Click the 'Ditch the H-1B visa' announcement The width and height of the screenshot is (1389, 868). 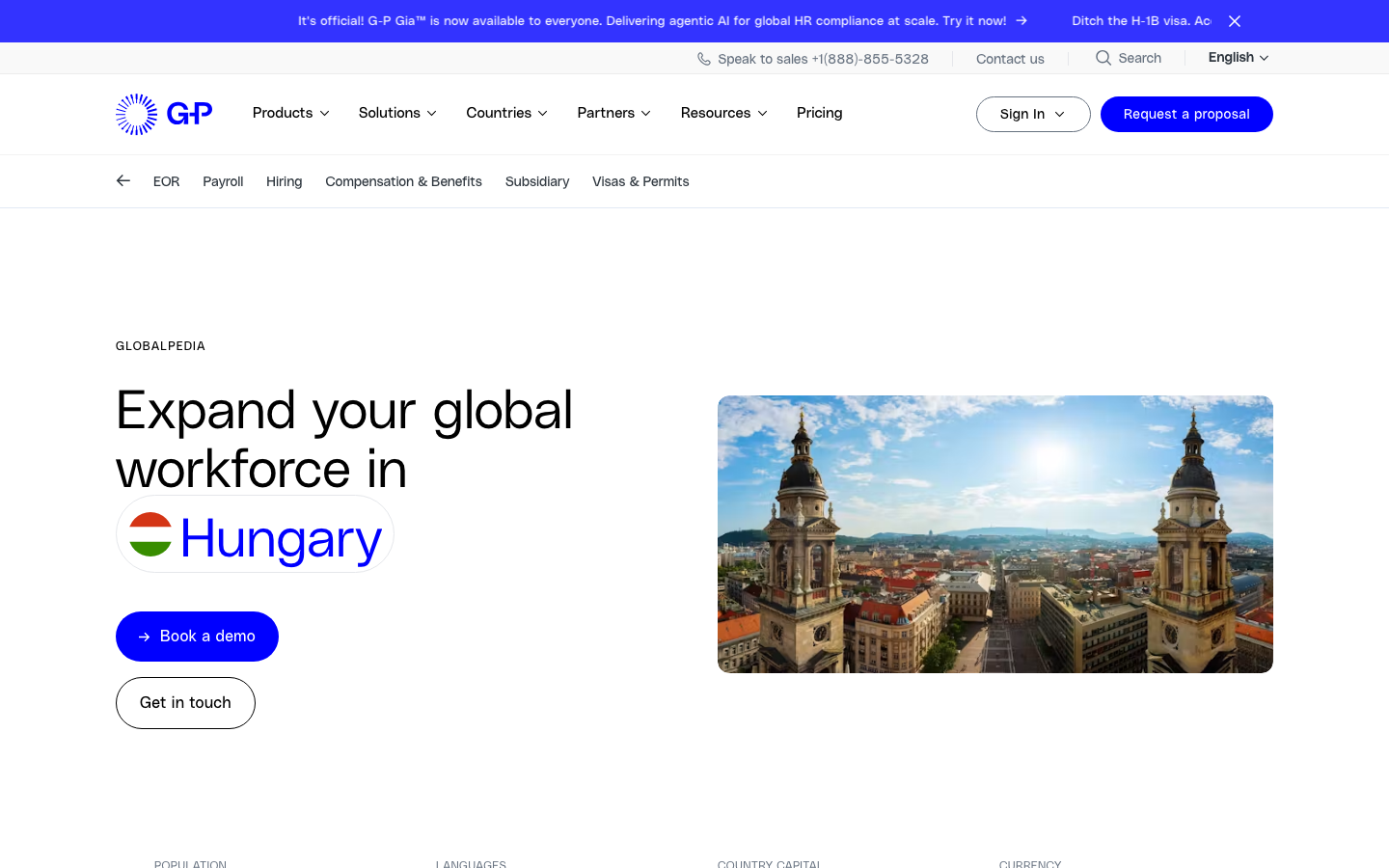click(1141, 20)
